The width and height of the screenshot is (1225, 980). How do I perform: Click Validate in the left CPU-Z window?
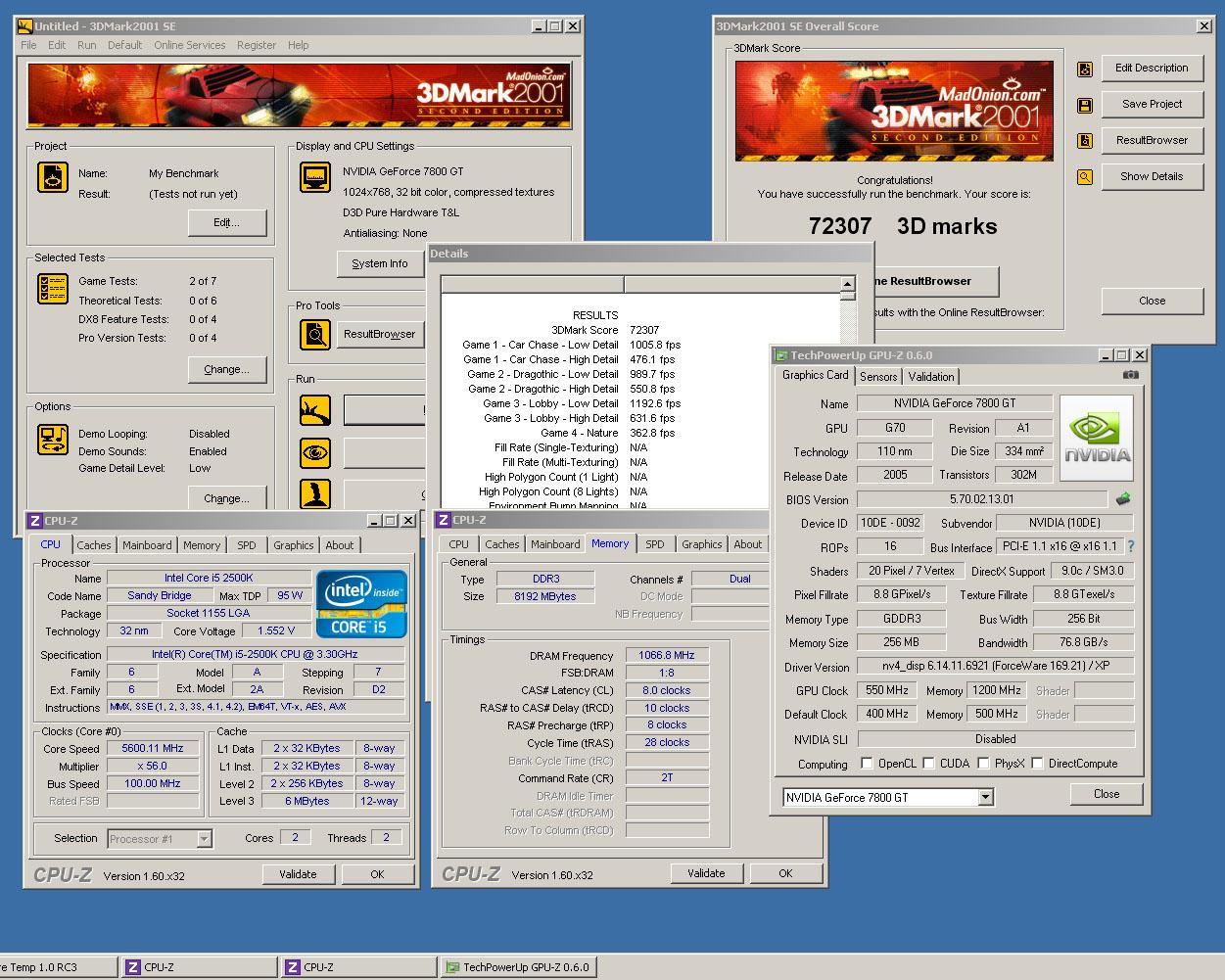(299, 874)
